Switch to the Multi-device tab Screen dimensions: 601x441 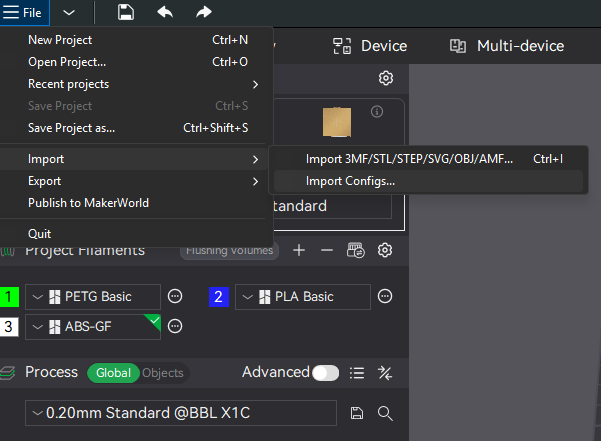point(507,46)
